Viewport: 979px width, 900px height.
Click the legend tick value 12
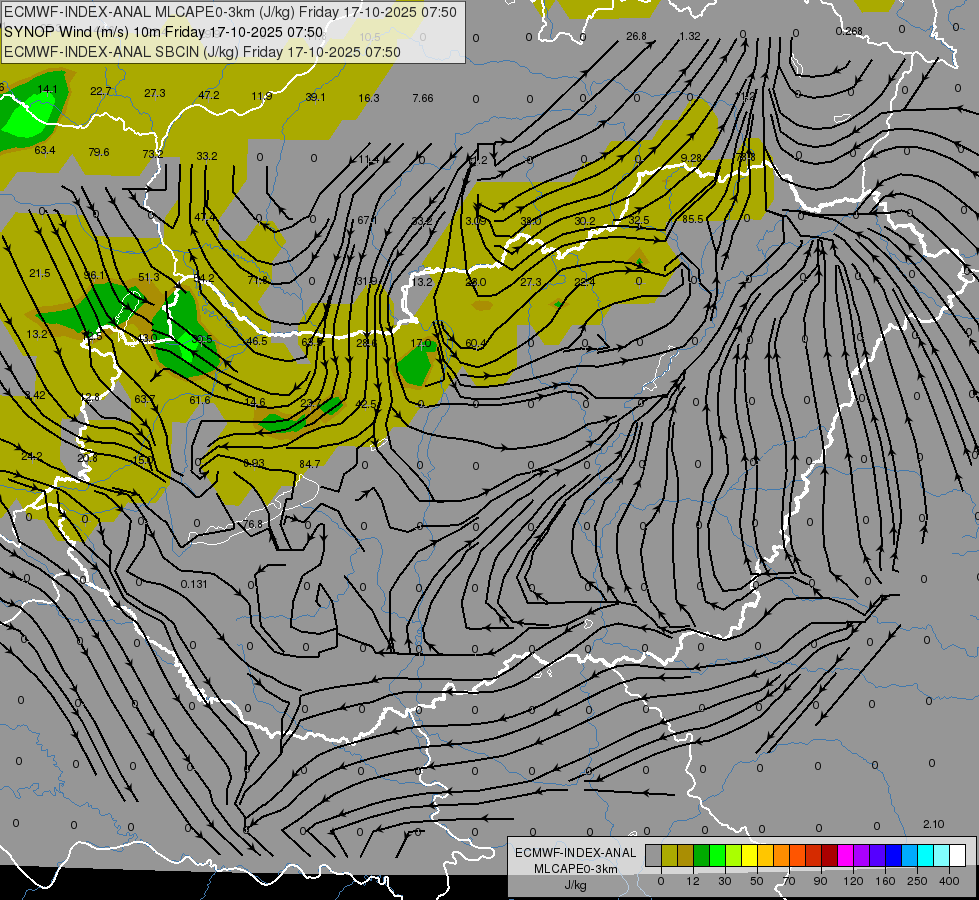click(x=692, y=881)
